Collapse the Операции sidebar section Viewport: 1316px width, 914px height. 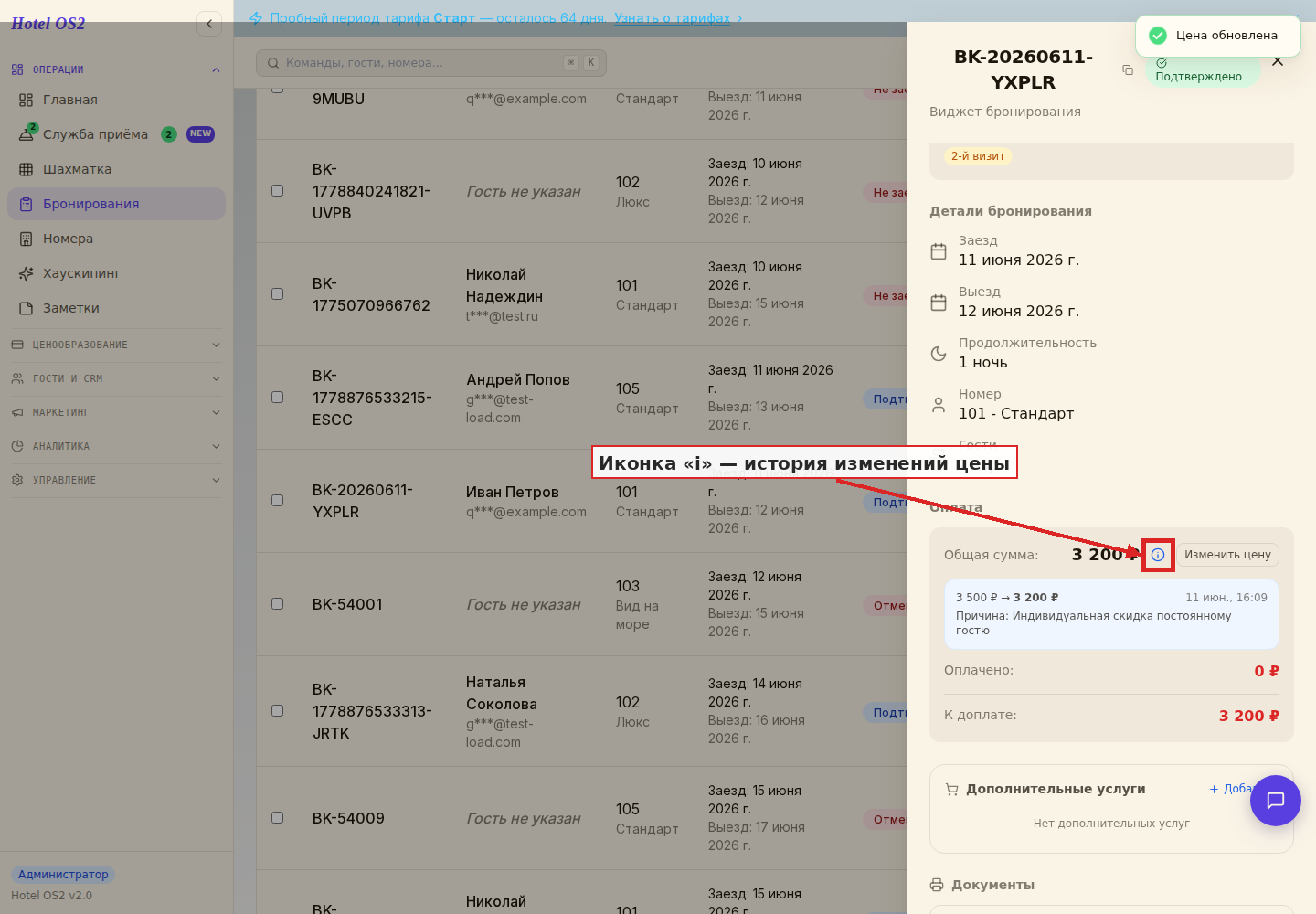click(116, 69)
